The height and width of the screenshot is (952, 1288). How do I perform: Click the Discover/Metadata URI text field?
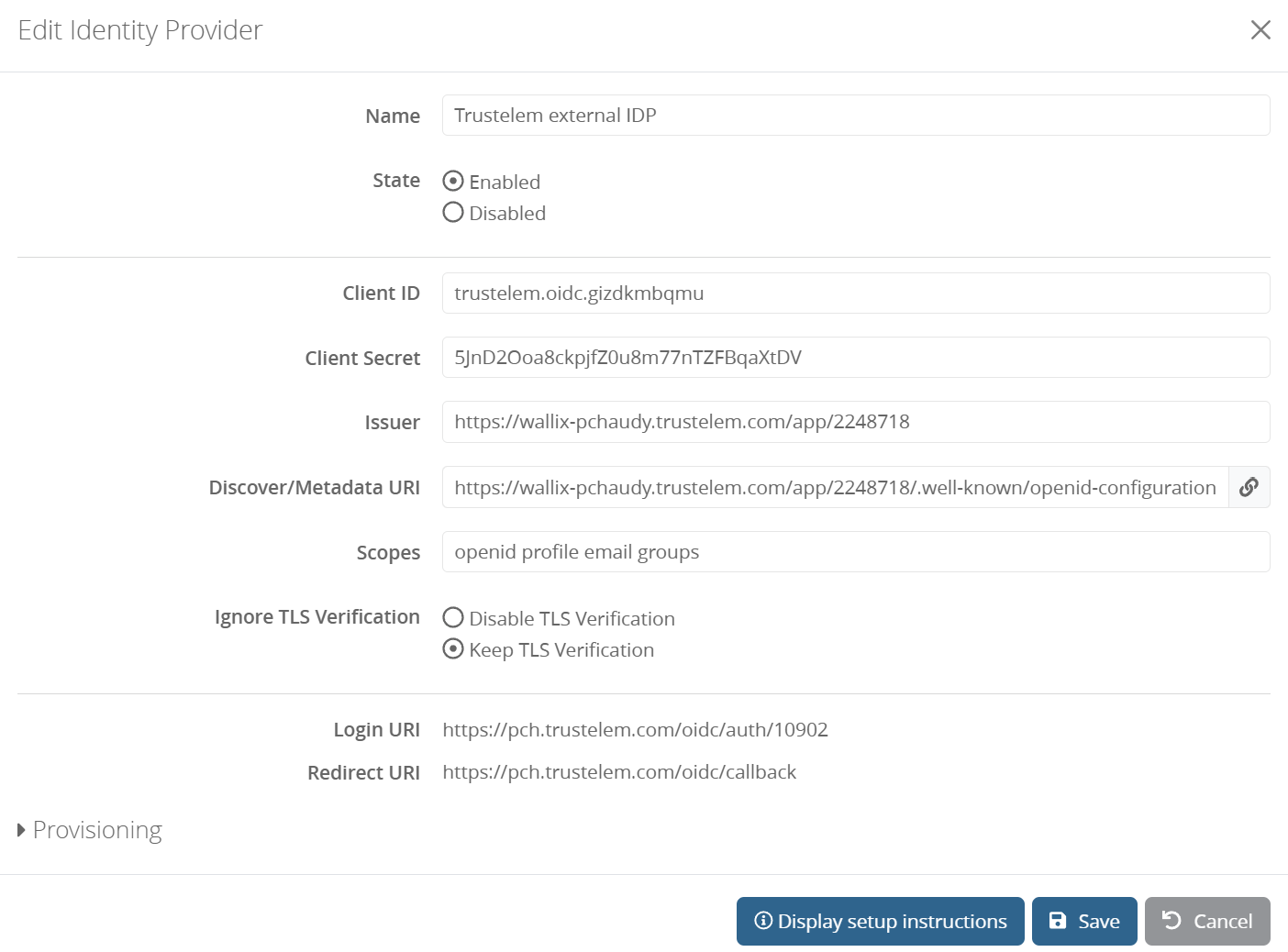coord(836,487)
